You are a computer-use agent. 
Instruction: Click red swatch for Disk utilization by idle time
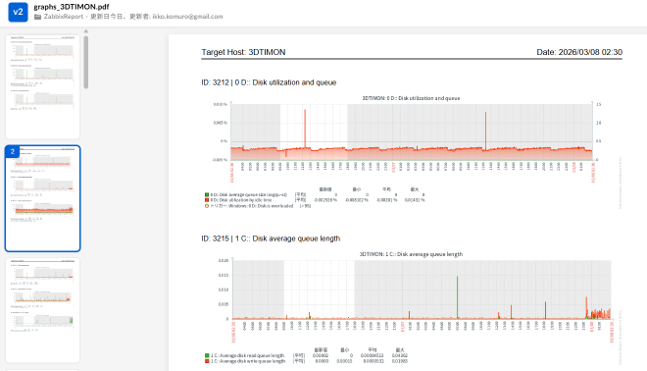coord(207,200)
